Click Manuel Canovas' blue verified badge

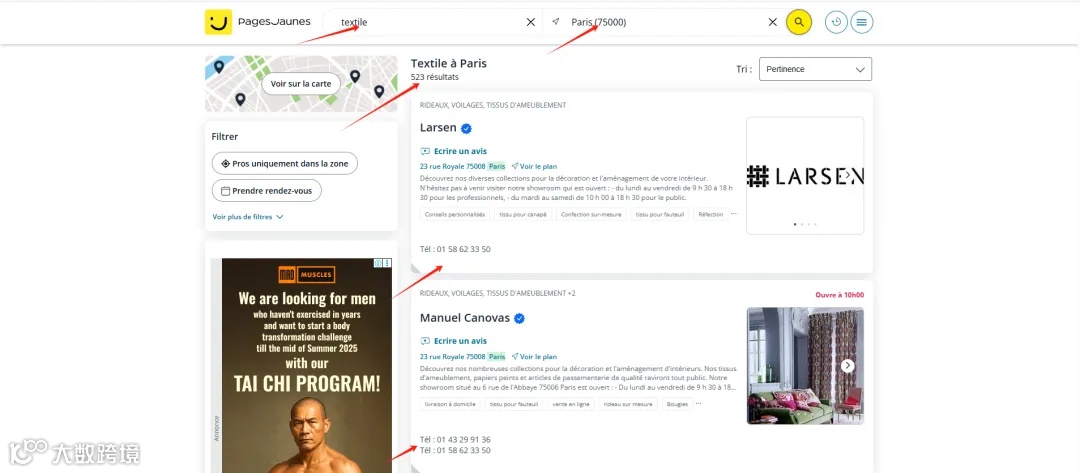520,318
